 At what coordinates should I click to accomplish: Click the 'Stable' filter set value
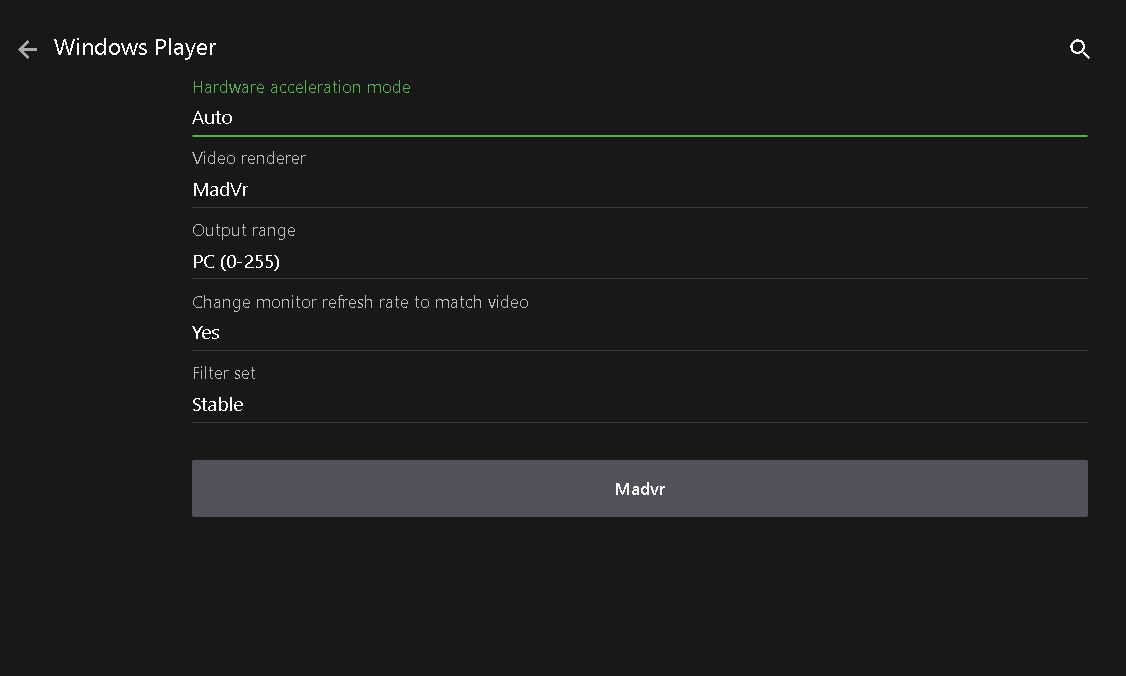pyautogui.click(x=218, y=405)
